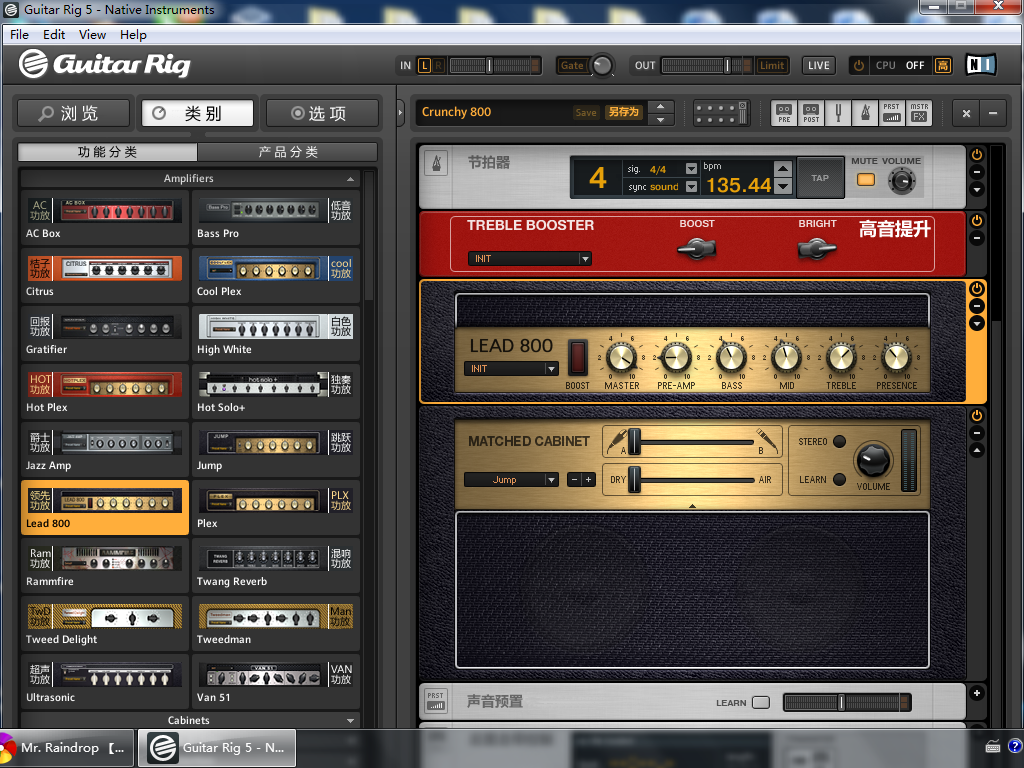Viewport: 1024px width, 768px height.
Task: Switch to the 浏览 browse tab
Action: pyautogui.click(x=73, y=113)
